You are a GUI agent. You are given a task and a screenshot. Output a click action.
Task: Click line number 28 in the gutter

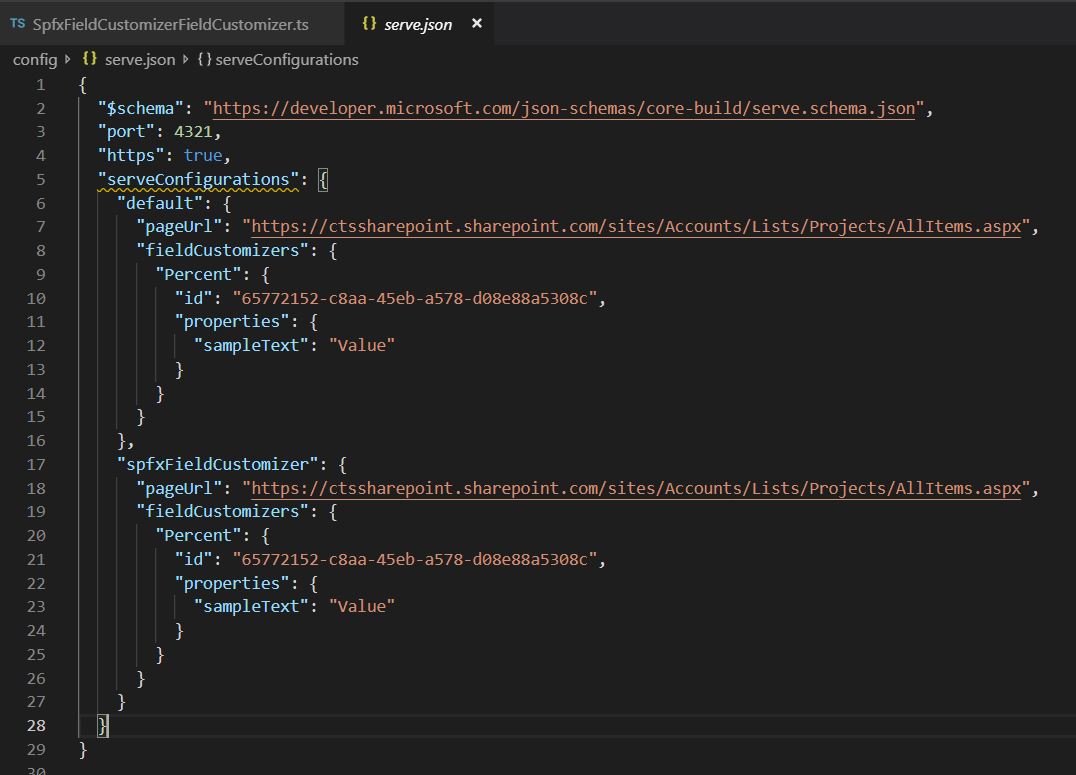[x=36, y=726]
